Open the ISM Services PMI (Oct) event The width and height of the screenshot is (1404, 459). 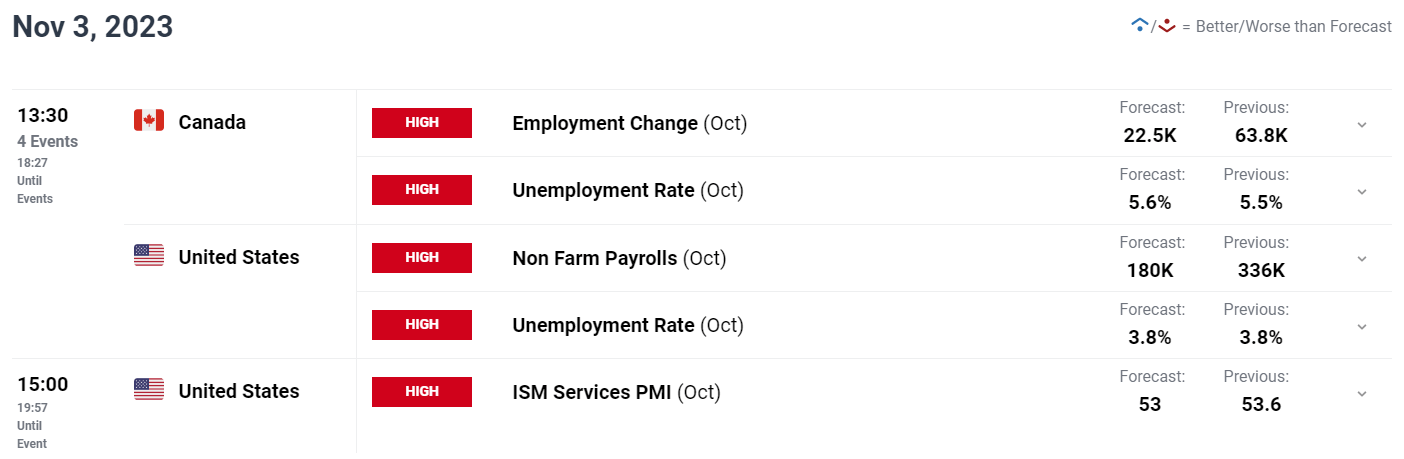click(x=616, y=392)
